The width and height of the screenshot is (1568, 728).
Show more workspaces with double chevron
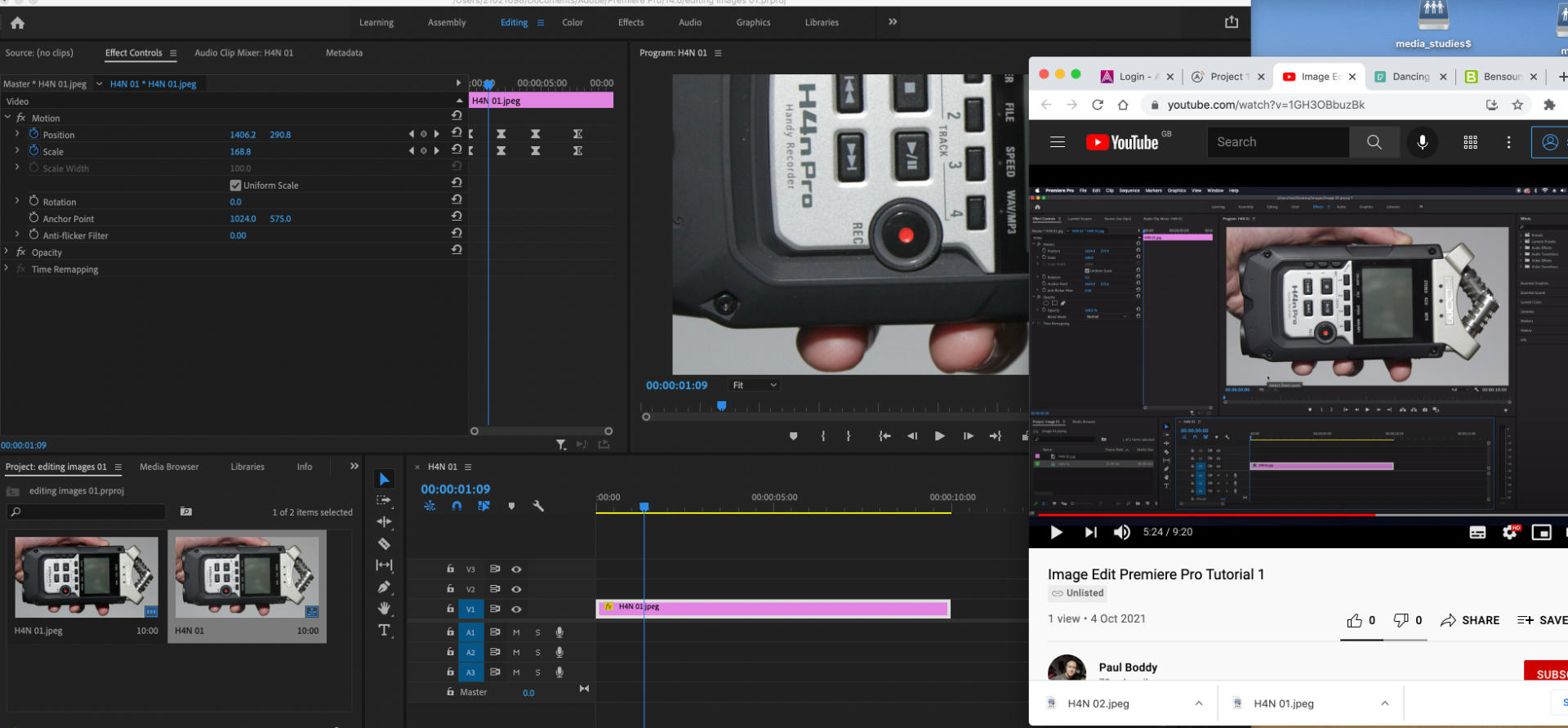(x=893, y=22)
